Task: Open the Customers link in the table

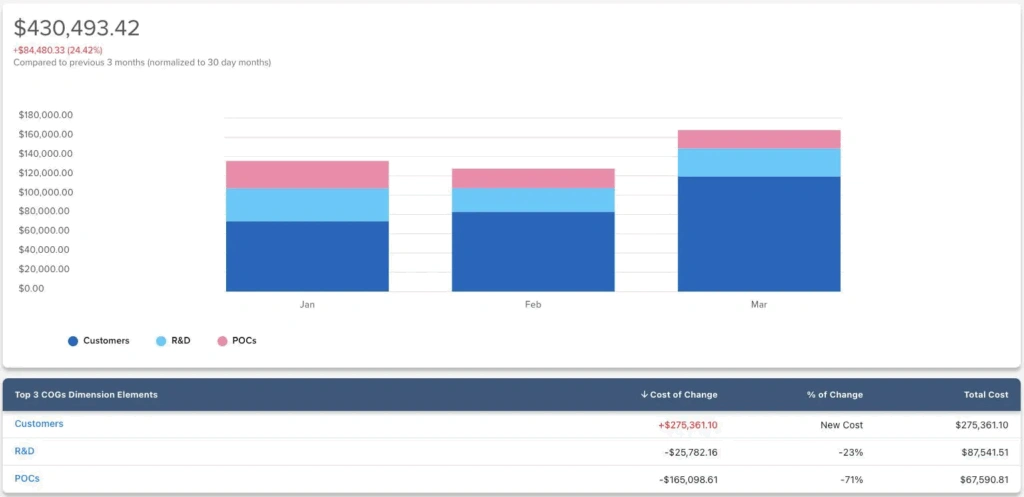Action: [x=39, y=424]
